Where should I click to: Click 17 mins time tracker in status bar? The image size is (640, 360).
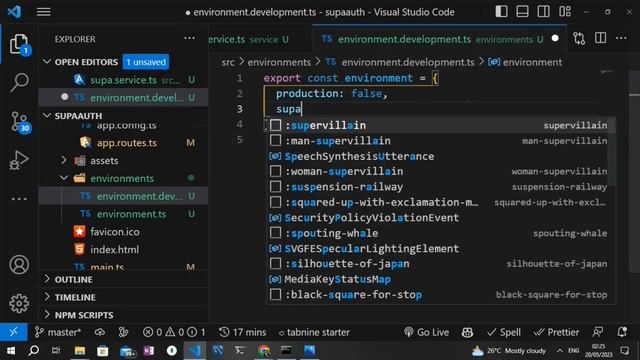(242, 332)
